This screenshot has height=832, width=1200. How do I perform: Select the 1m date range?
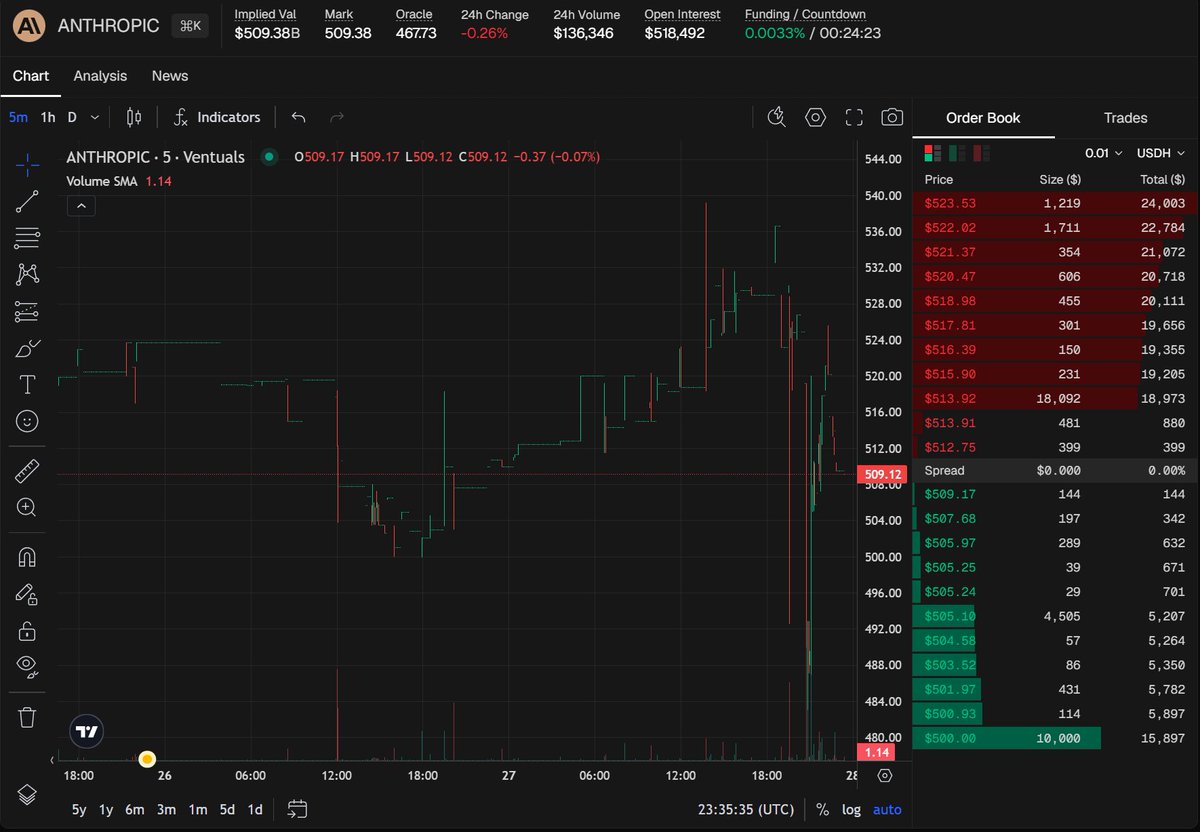[198, 810]
